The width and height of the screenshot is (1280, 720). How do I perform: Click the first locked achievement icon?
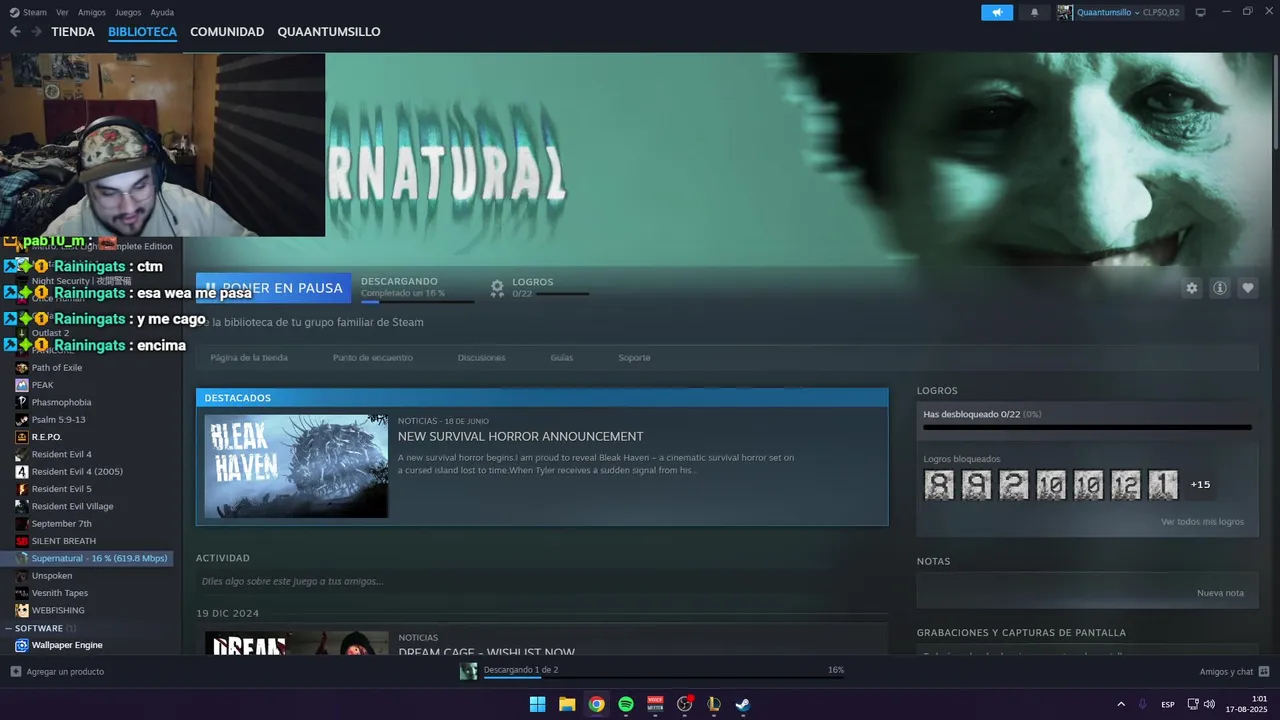(939, 485)
